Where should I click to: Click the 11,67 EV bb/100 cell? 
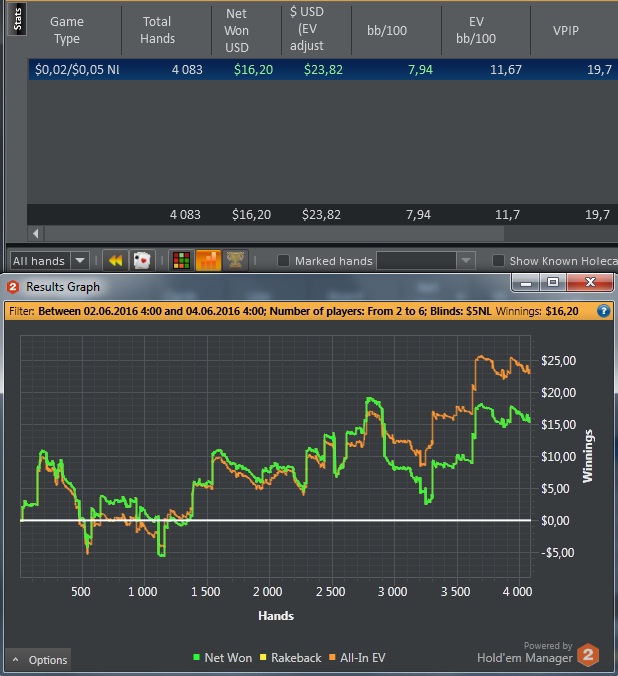click(506, 69)
